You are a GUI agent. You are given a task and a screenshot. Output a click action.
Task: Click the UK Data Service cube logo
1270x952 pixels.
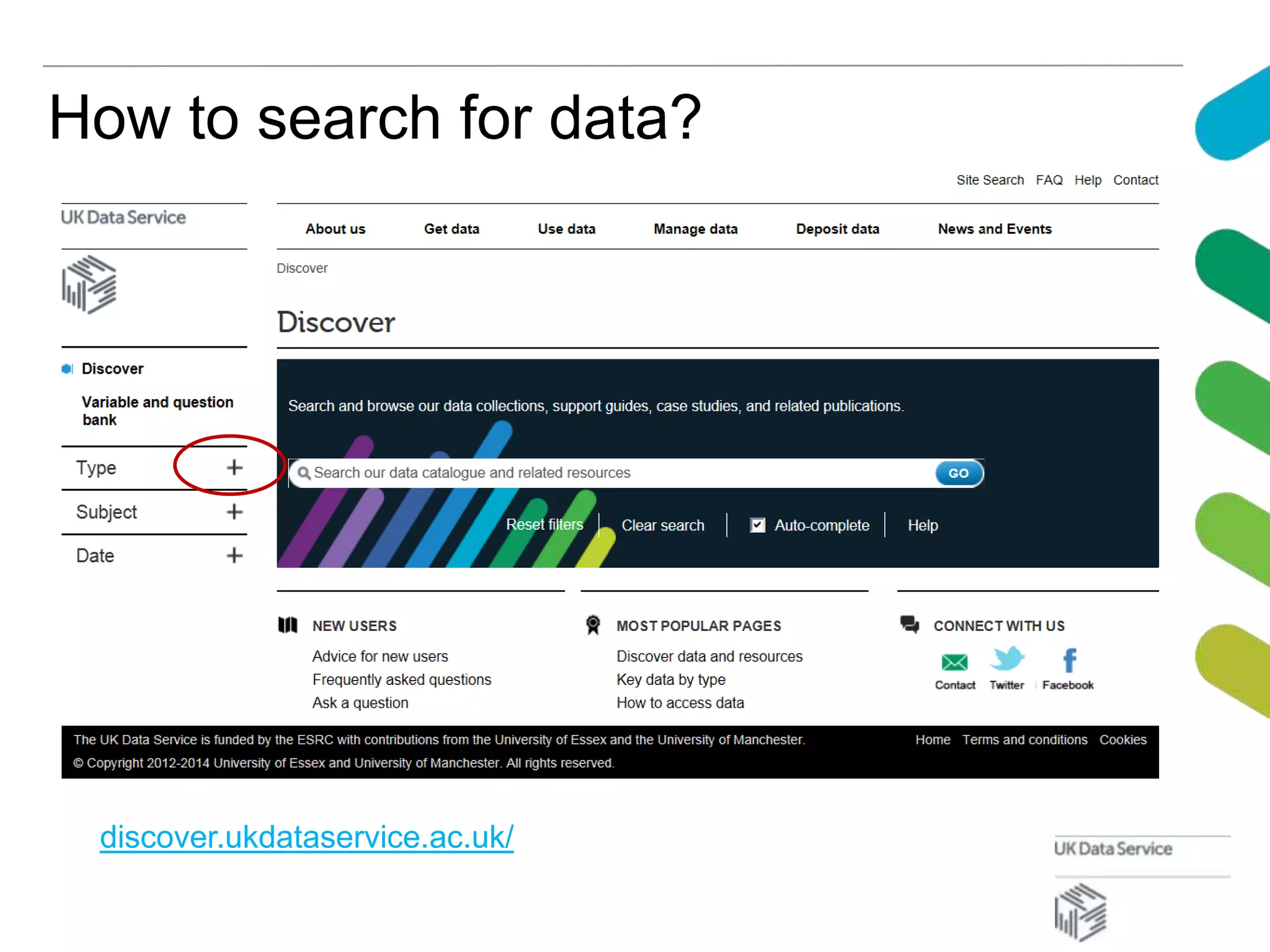89,284
